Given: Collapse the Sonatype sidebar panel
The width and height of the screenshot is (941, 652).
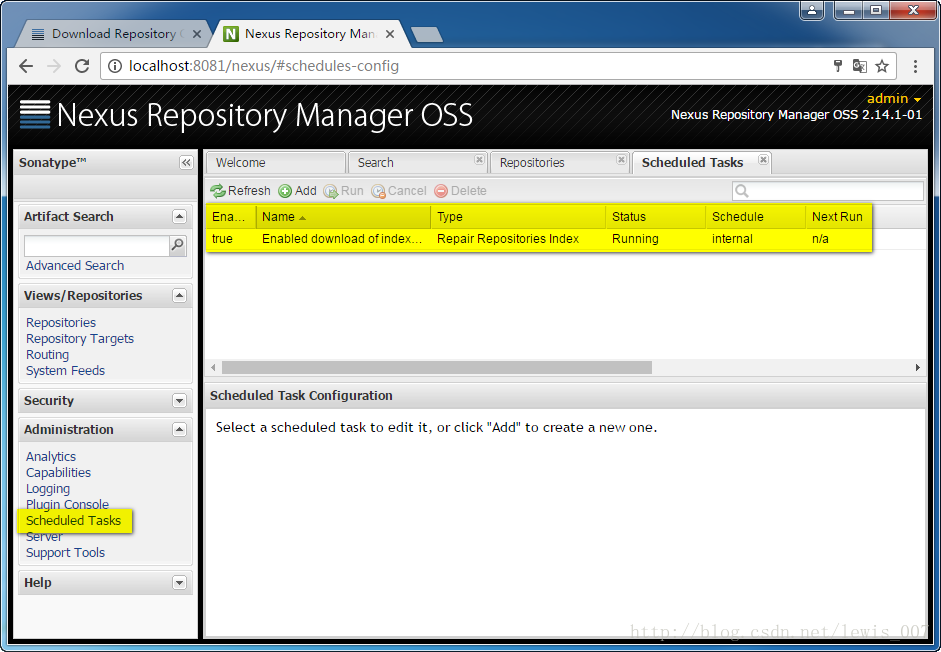Looking at the screenshot, I should click(186, 163).
